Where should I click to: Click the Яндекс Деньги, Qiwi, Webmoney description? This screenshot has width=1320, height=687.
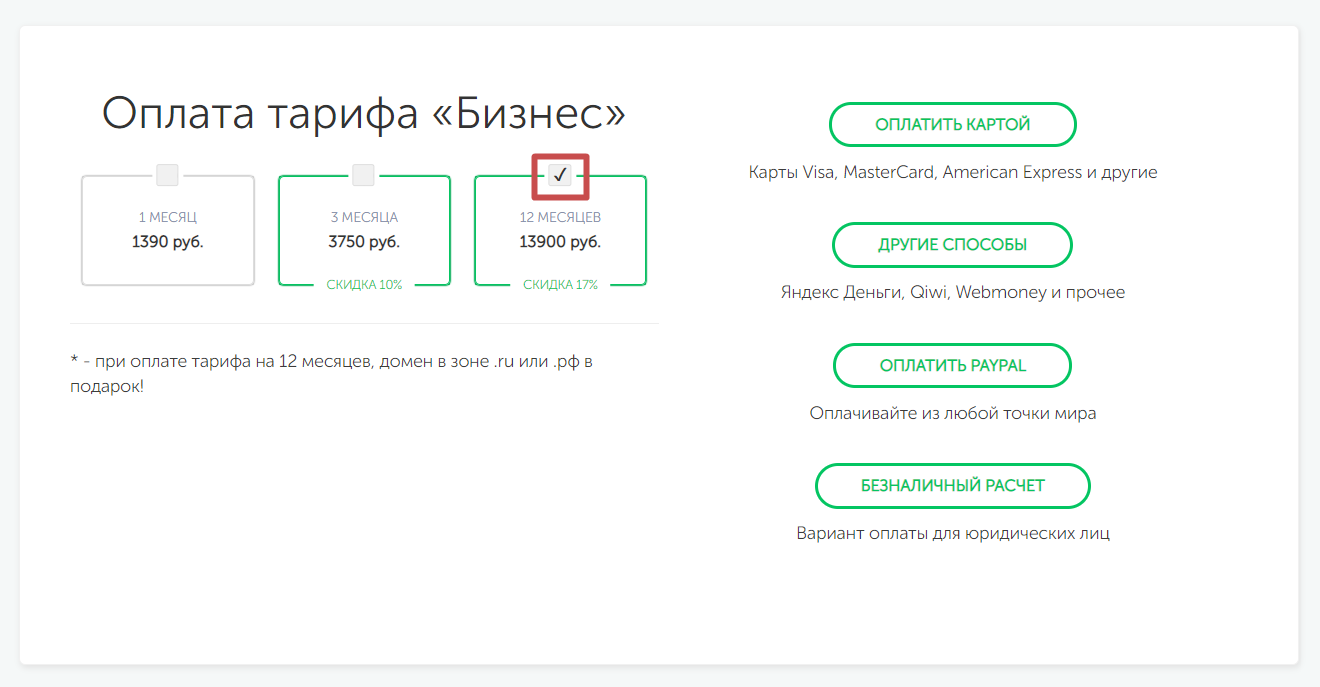(x=952, y=293)
